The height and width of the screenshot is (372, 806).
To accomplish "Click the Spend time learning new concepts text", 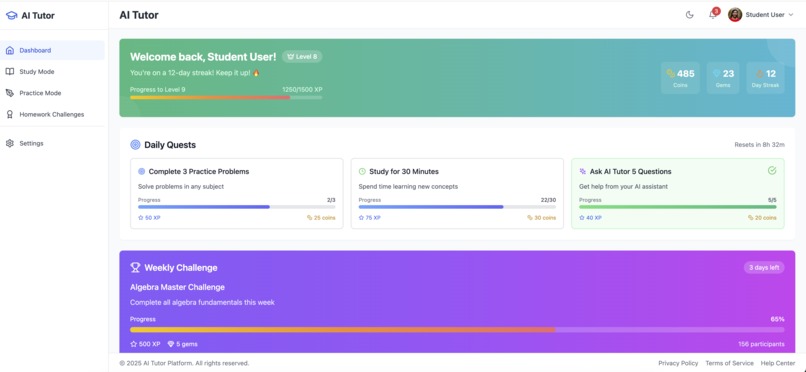I will tap(408, 187).
